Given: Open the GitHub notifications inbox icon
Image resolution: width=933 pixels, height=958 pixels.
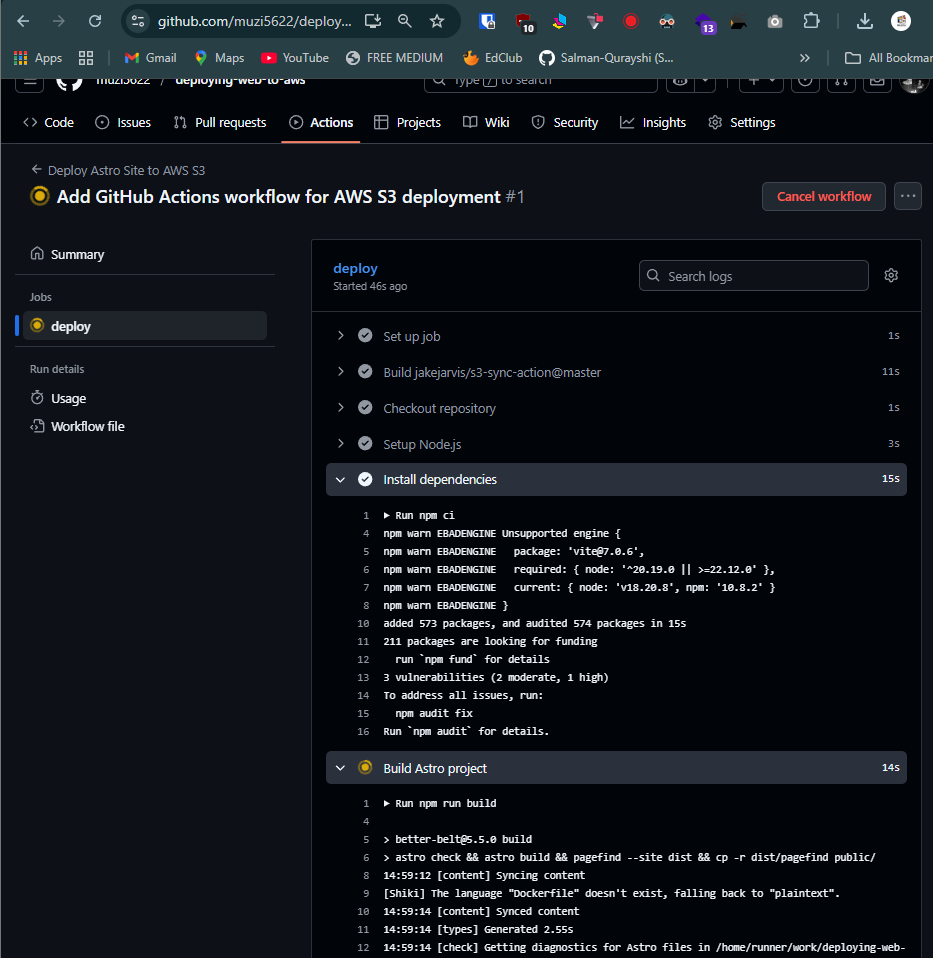Looking at the screenshot, I should 876,82.
